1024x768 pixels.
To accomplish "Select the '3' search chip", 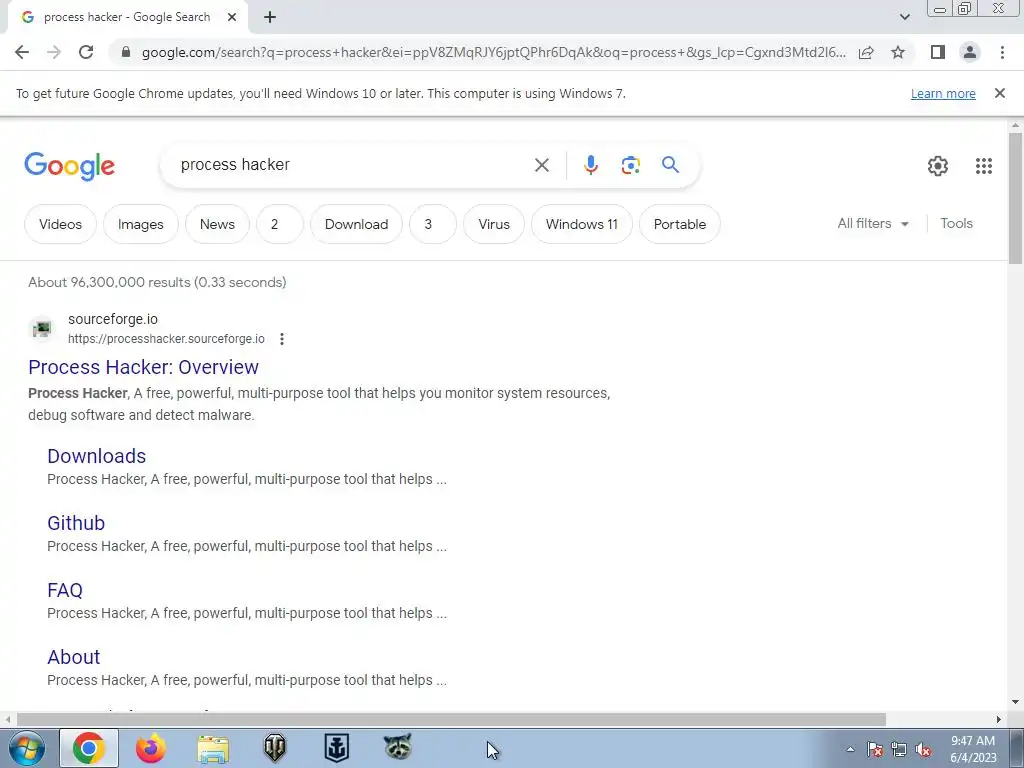I will coord(433,224).
